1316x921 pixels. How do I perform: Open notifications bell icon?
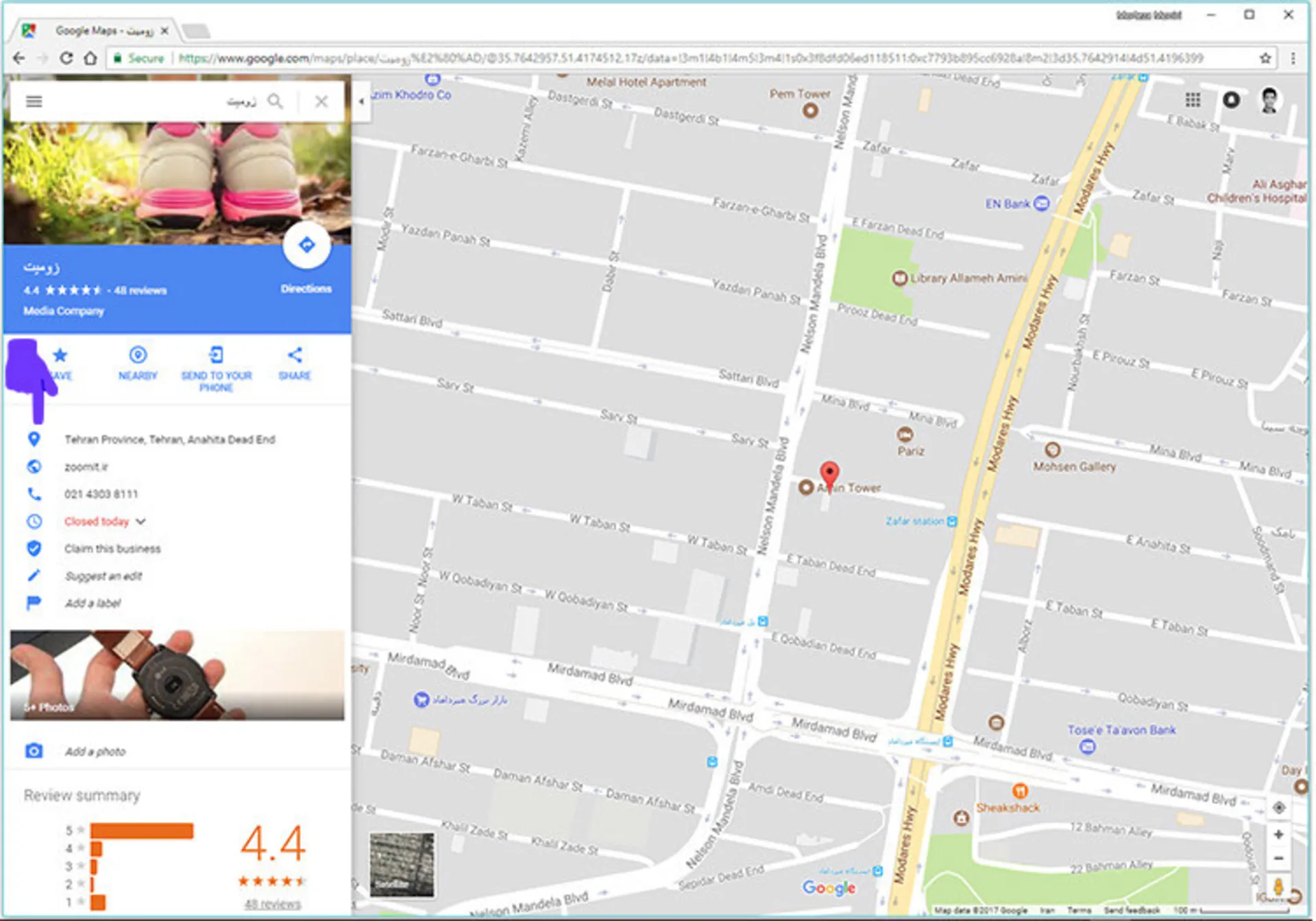click(x=1231, y=100)
